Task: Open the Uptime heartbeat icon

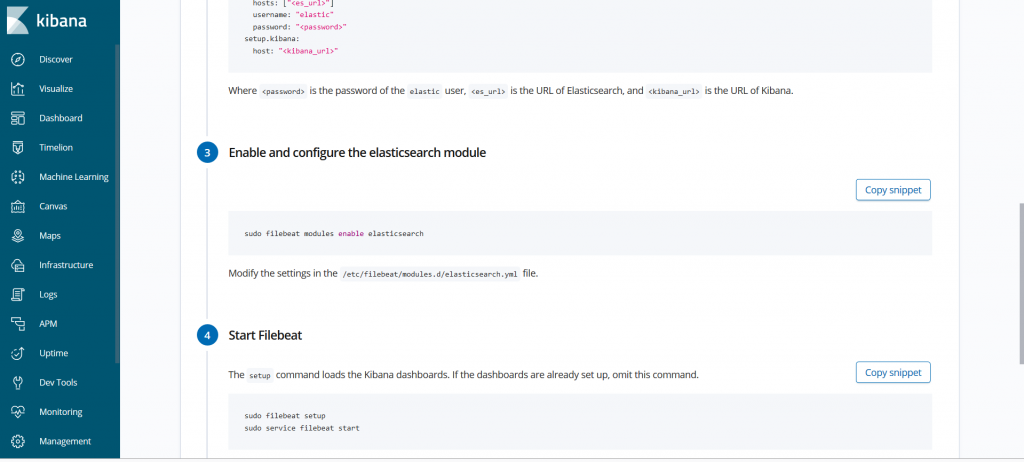Action: [x=18, y=354]
